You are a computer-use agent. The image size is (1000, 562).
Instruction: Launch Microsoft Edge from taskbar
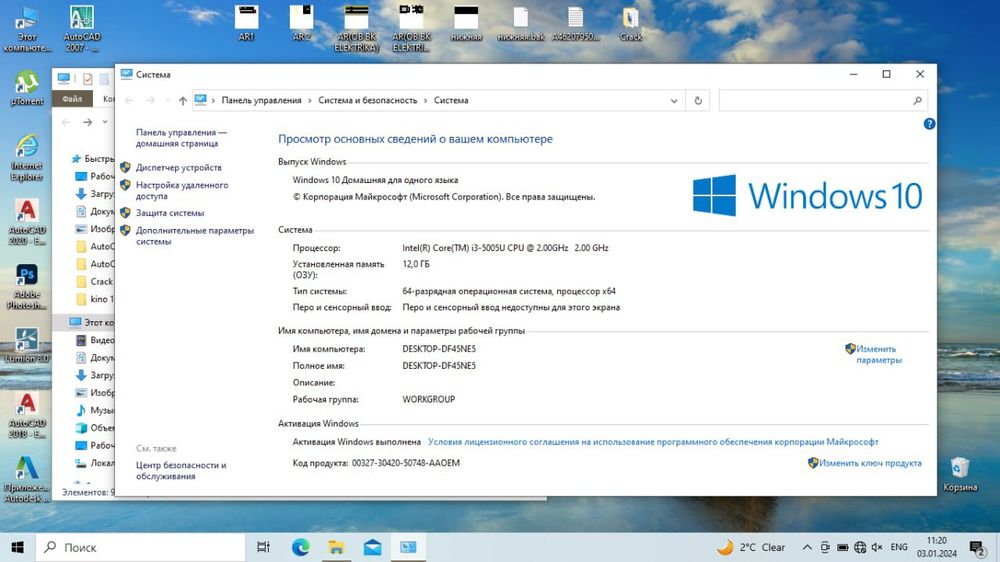(300, 547)
